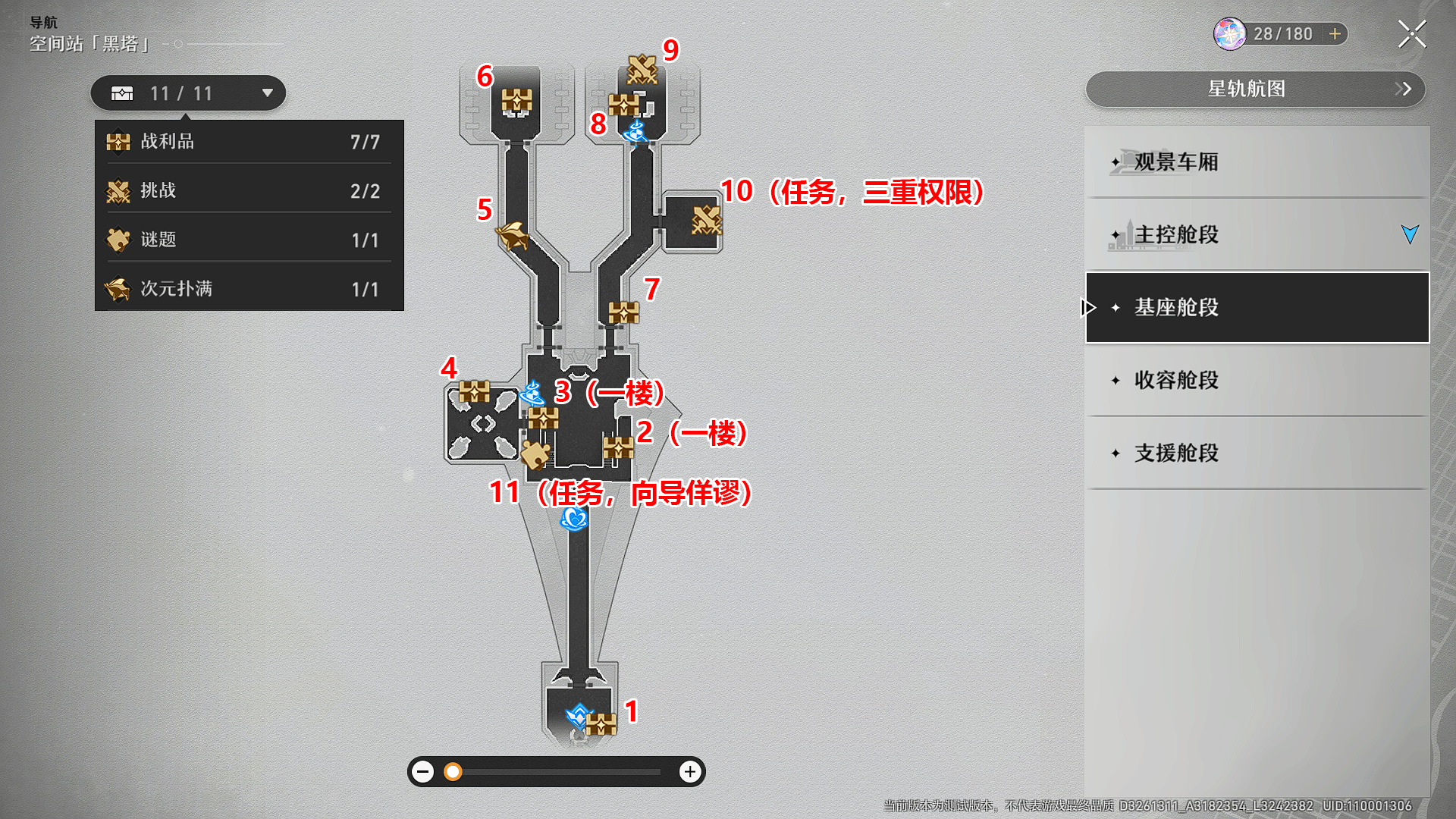Click chest icon in collectibles dropdown header
The width and height of the screenshot is (1456, 819).
[122, 93]
